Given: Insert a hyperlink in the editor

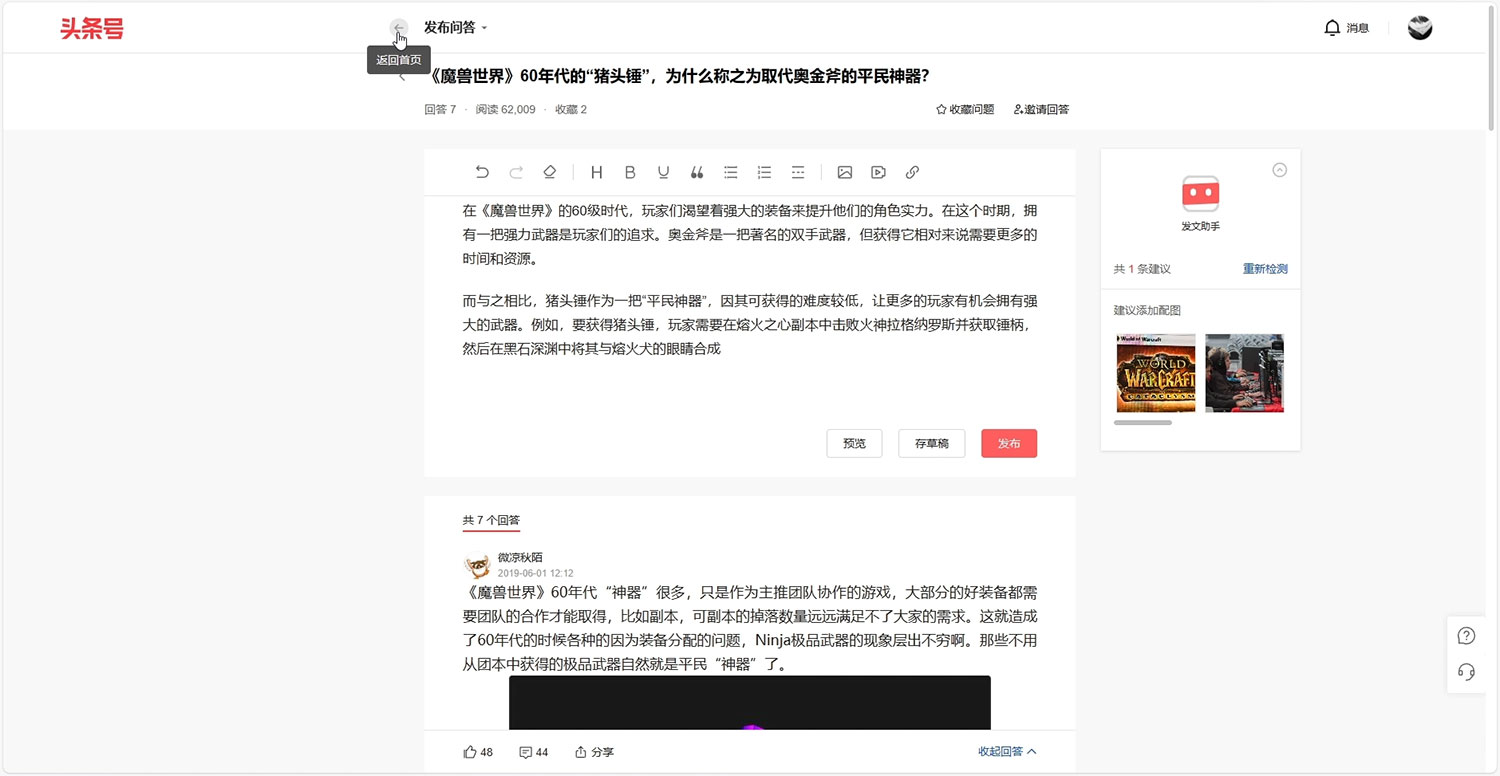Looking at the screenshot, I should click(x=912, y=172).
